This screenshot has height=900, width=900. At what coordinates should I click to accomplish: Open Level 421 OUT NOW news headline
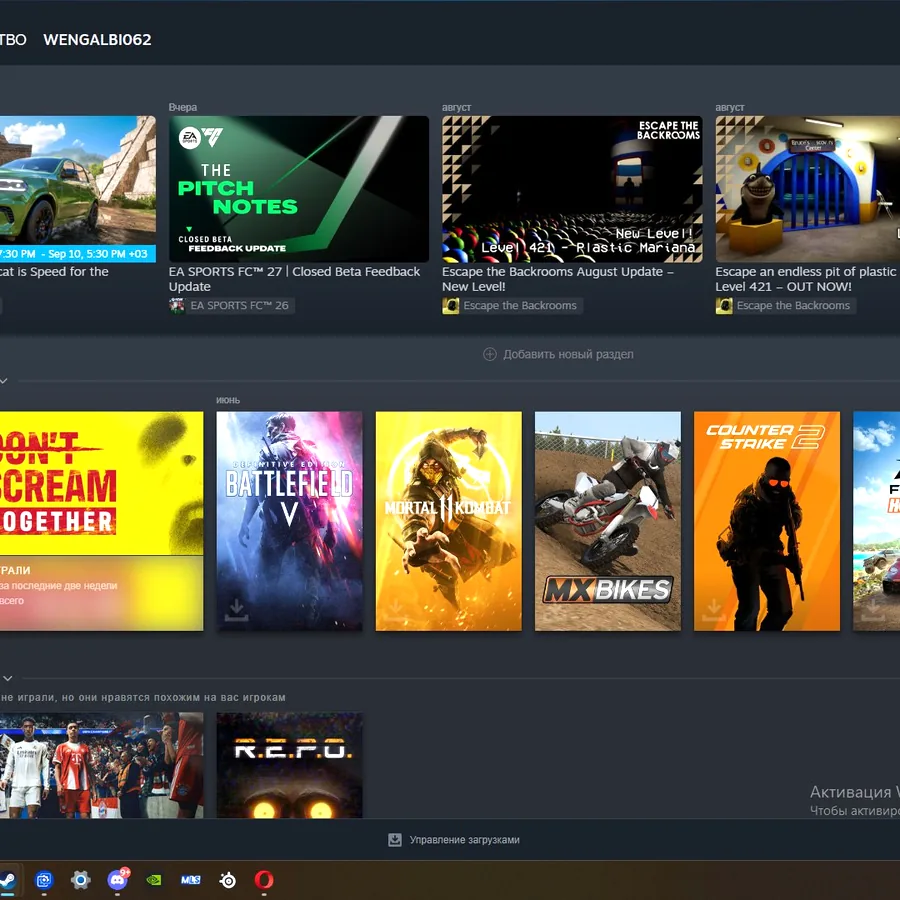807,279
